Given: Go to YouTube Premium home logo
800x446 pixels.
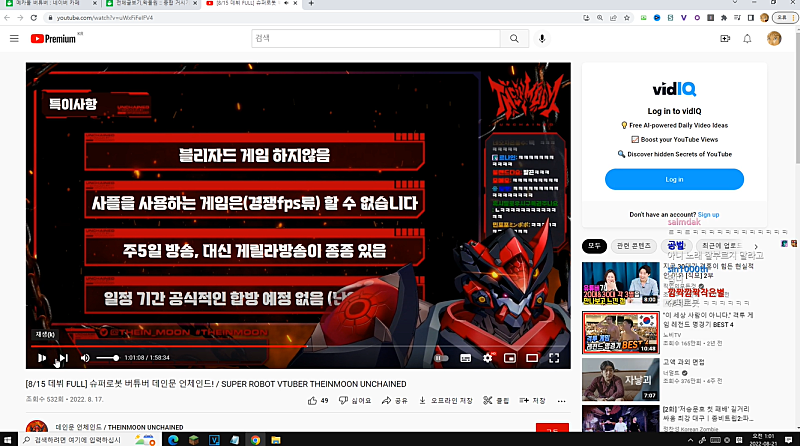Looking at the screenshot, I should [x=53, y=39].
